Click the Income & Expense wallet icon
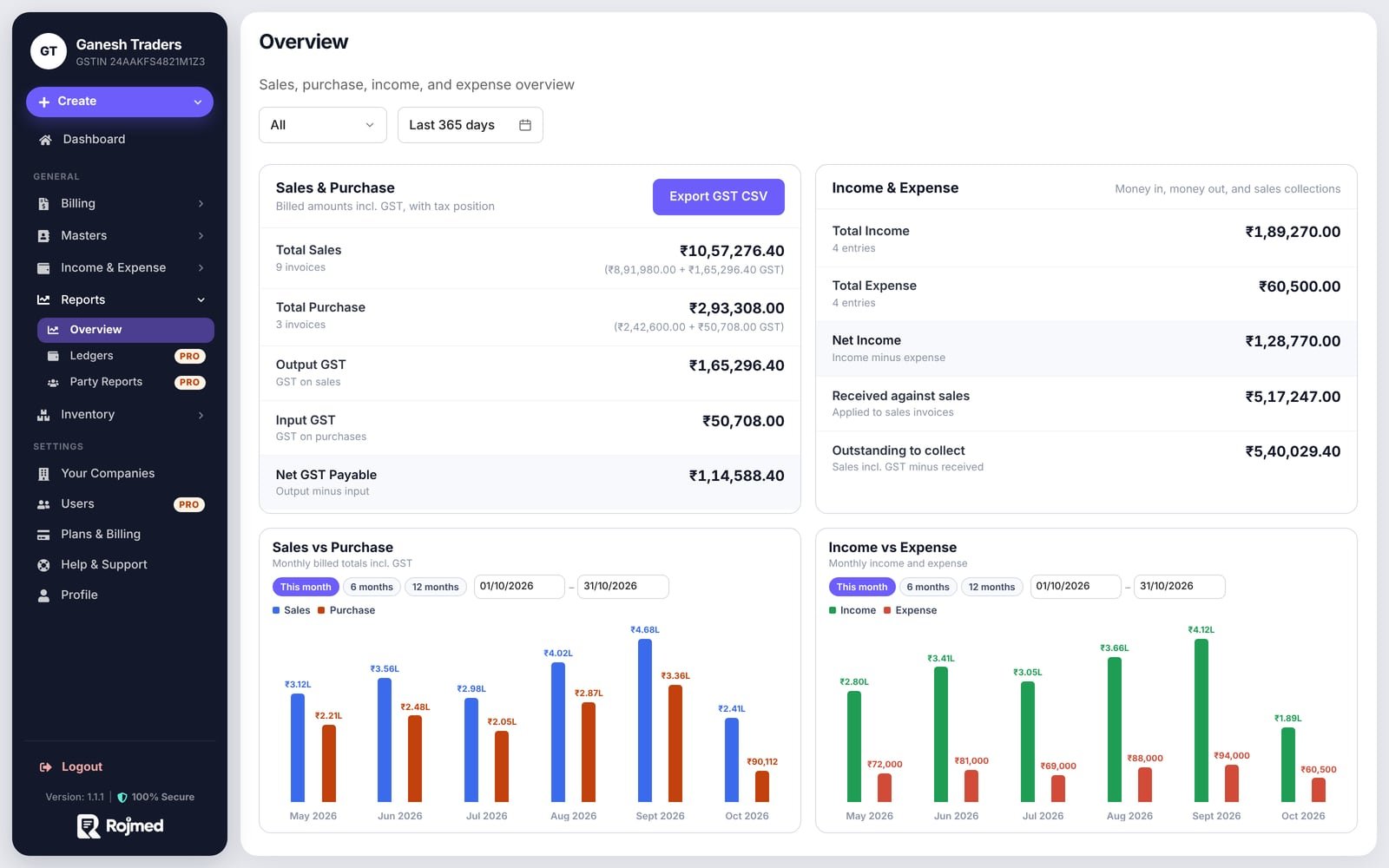 [x=43, y=268]
